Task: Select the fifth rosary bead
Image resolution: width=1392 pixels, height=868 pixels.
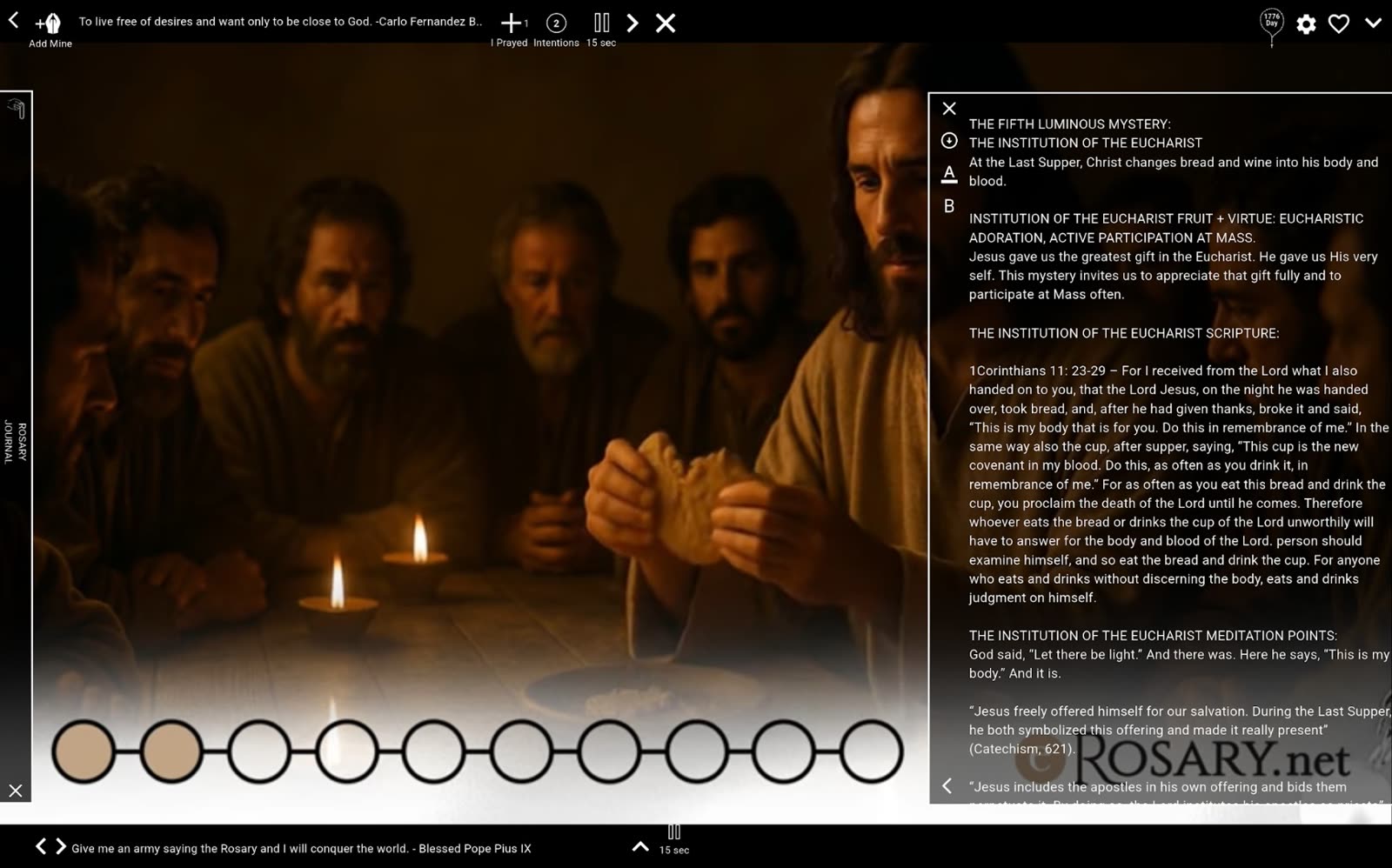Action: [x=434, y=751]
